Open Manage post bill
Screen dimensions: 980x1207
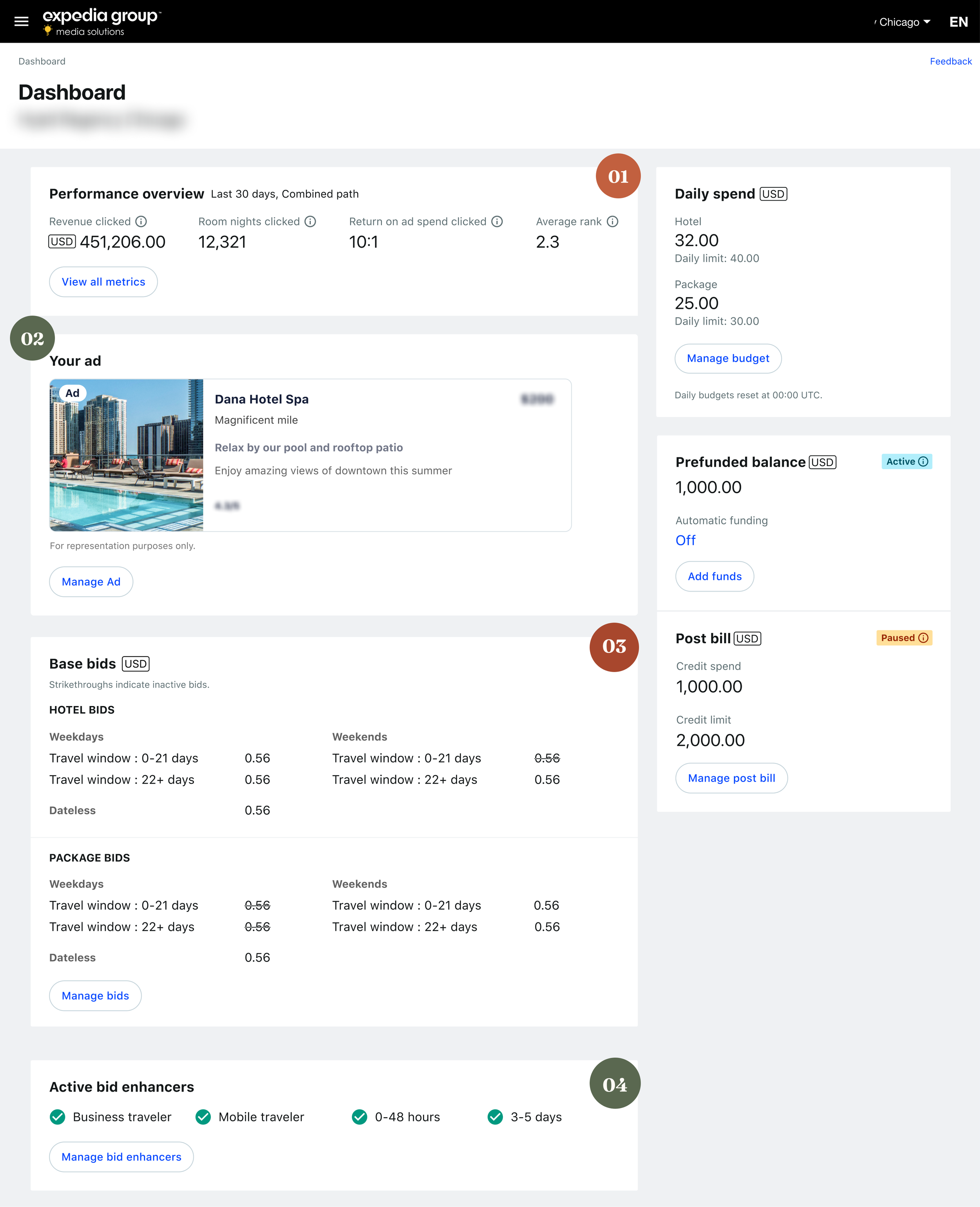(731, 778)
